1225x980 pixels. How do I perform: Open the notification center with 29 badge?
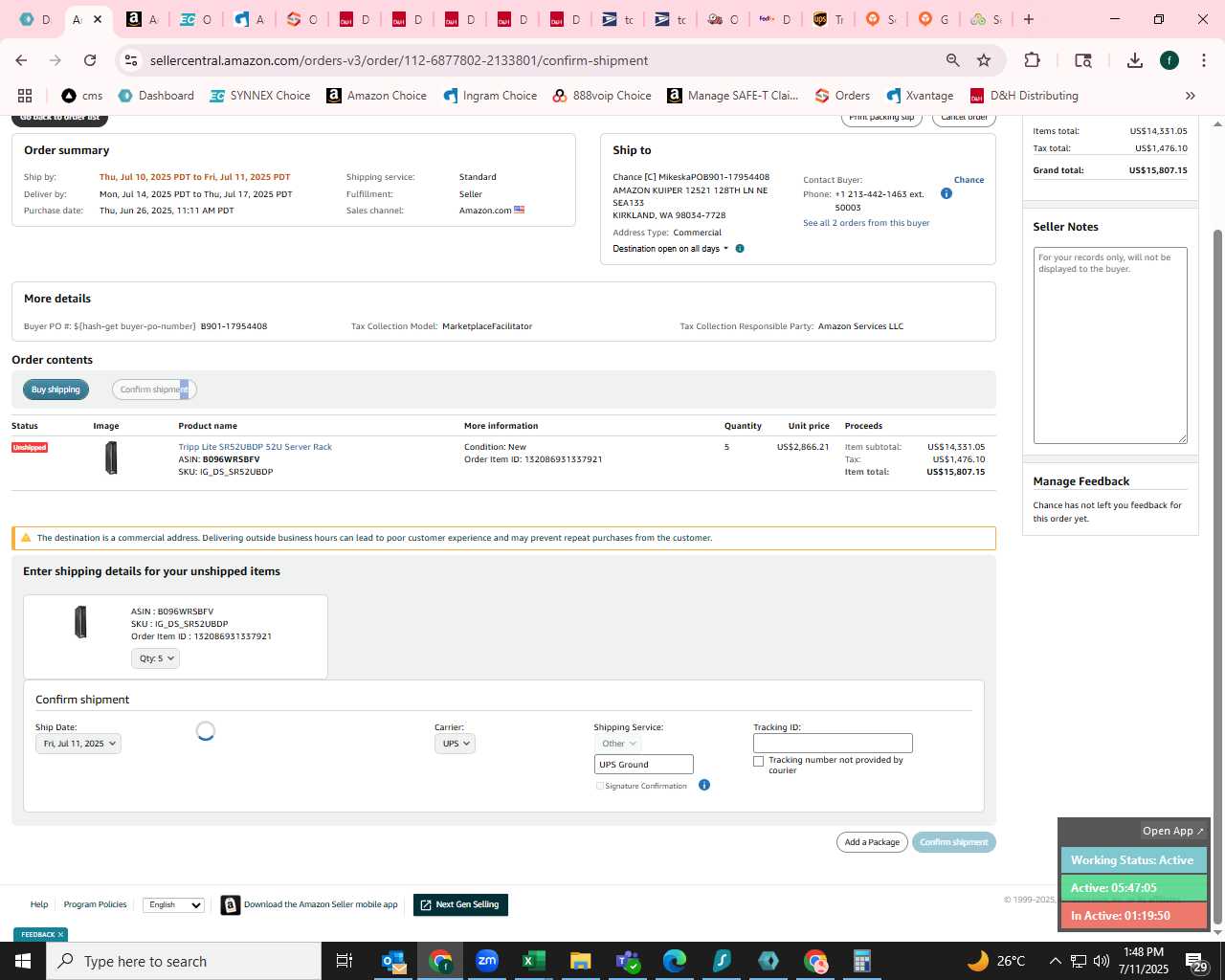tap(1196, 962)
